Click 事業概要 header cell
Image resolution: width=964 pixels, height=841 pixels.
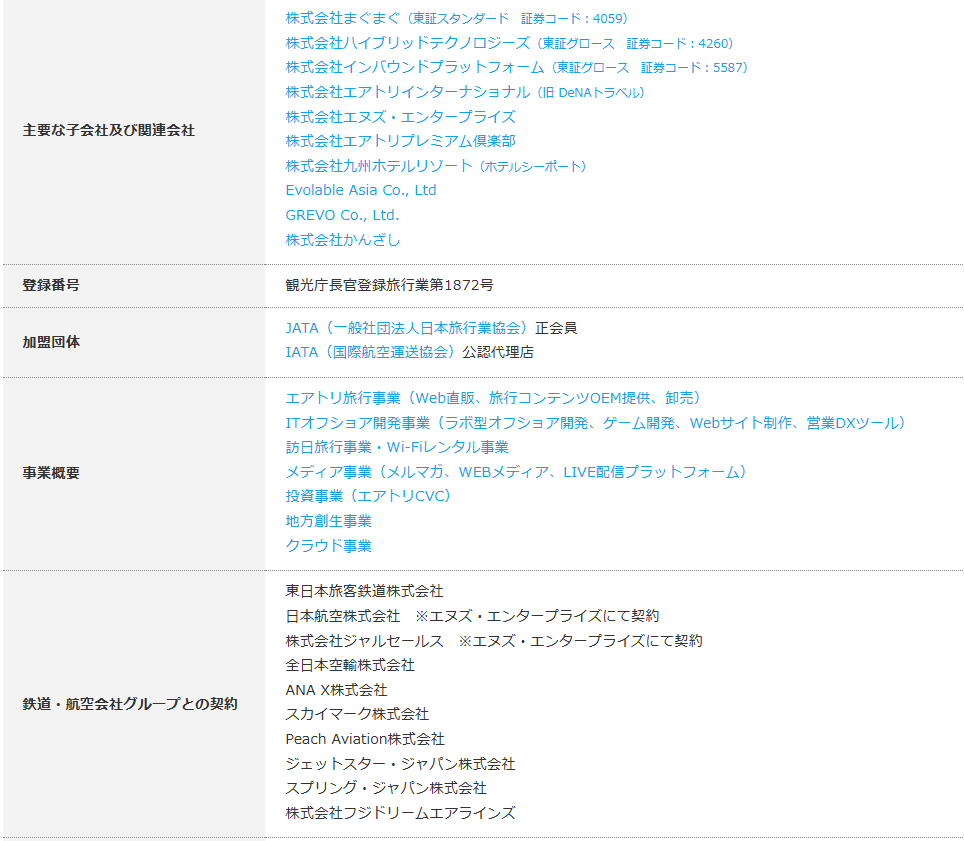[x=134, y=474]
